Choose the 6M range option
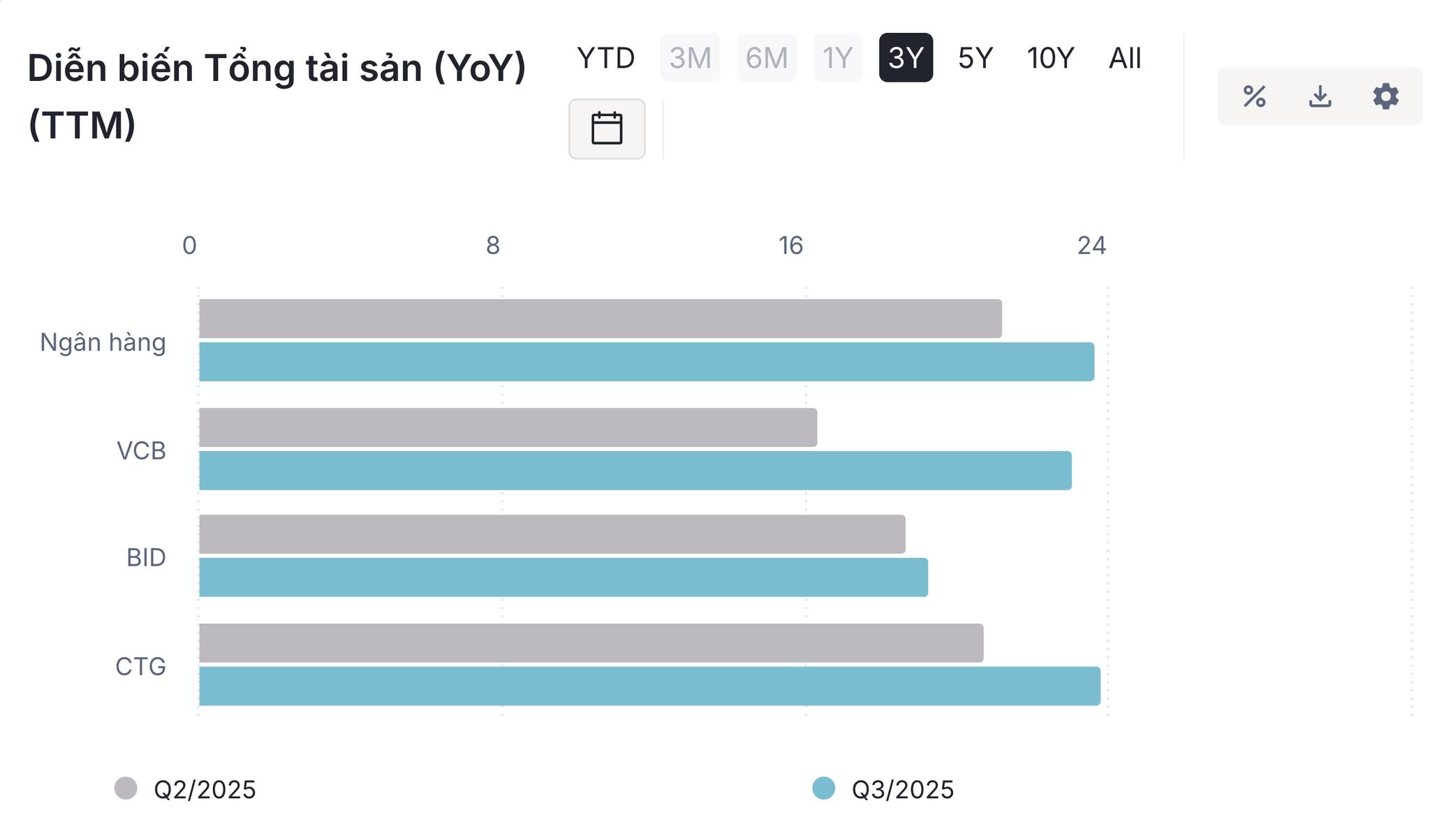The width and height of the screenshot is (1430, 840). tap(766, 58)
